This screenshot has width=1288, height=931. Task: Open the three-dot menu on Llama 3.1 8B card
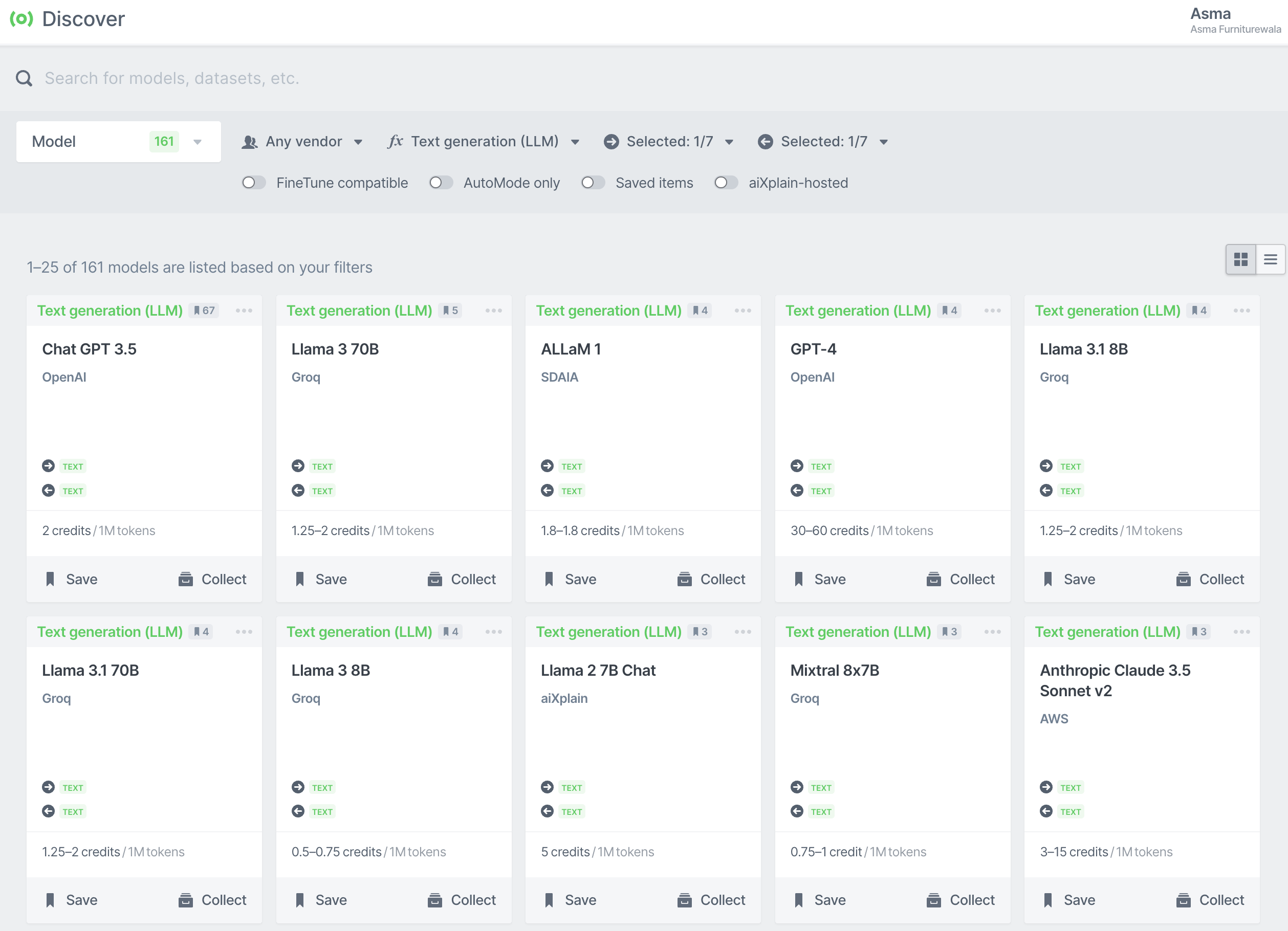(x=1242, y=311)
